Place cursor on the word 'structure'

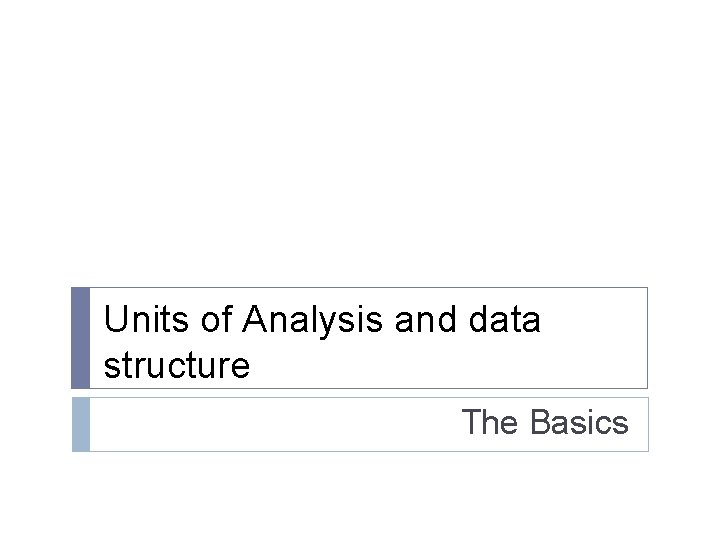tap(176, 366)
